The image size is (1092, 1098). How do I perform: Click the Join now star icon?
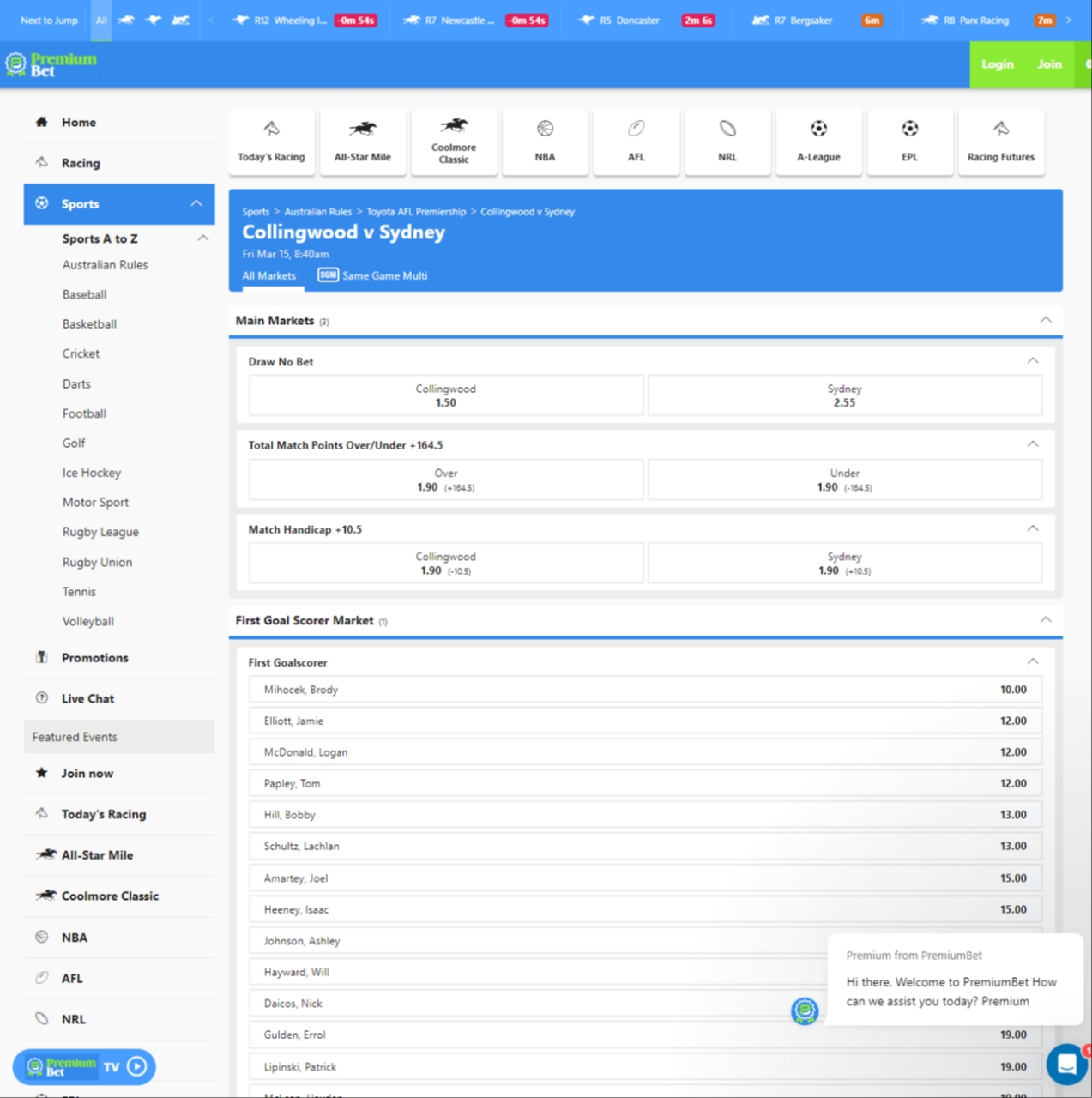[41, 773]
